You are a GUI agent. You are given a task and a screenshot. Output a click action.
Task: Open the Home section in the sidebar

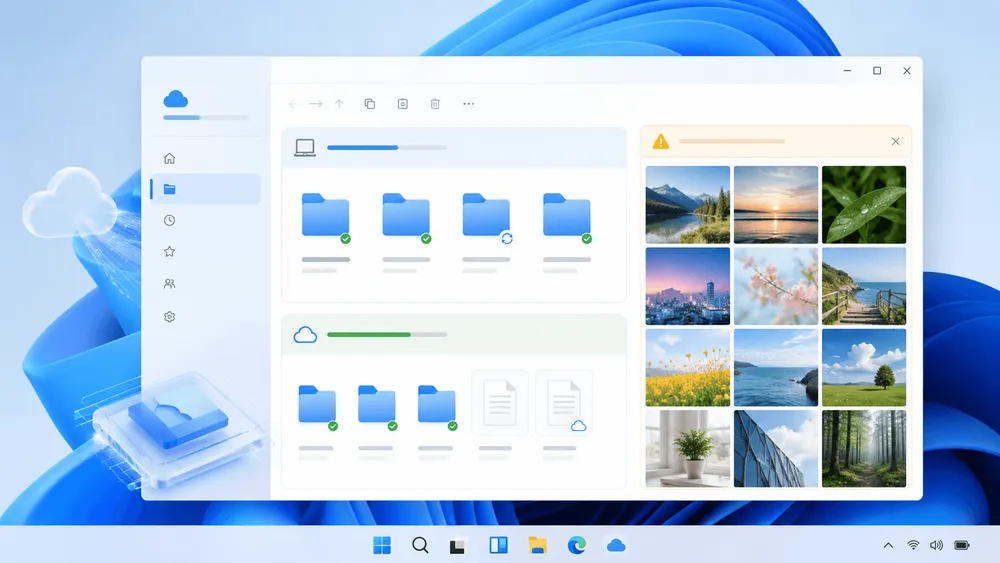169,158
